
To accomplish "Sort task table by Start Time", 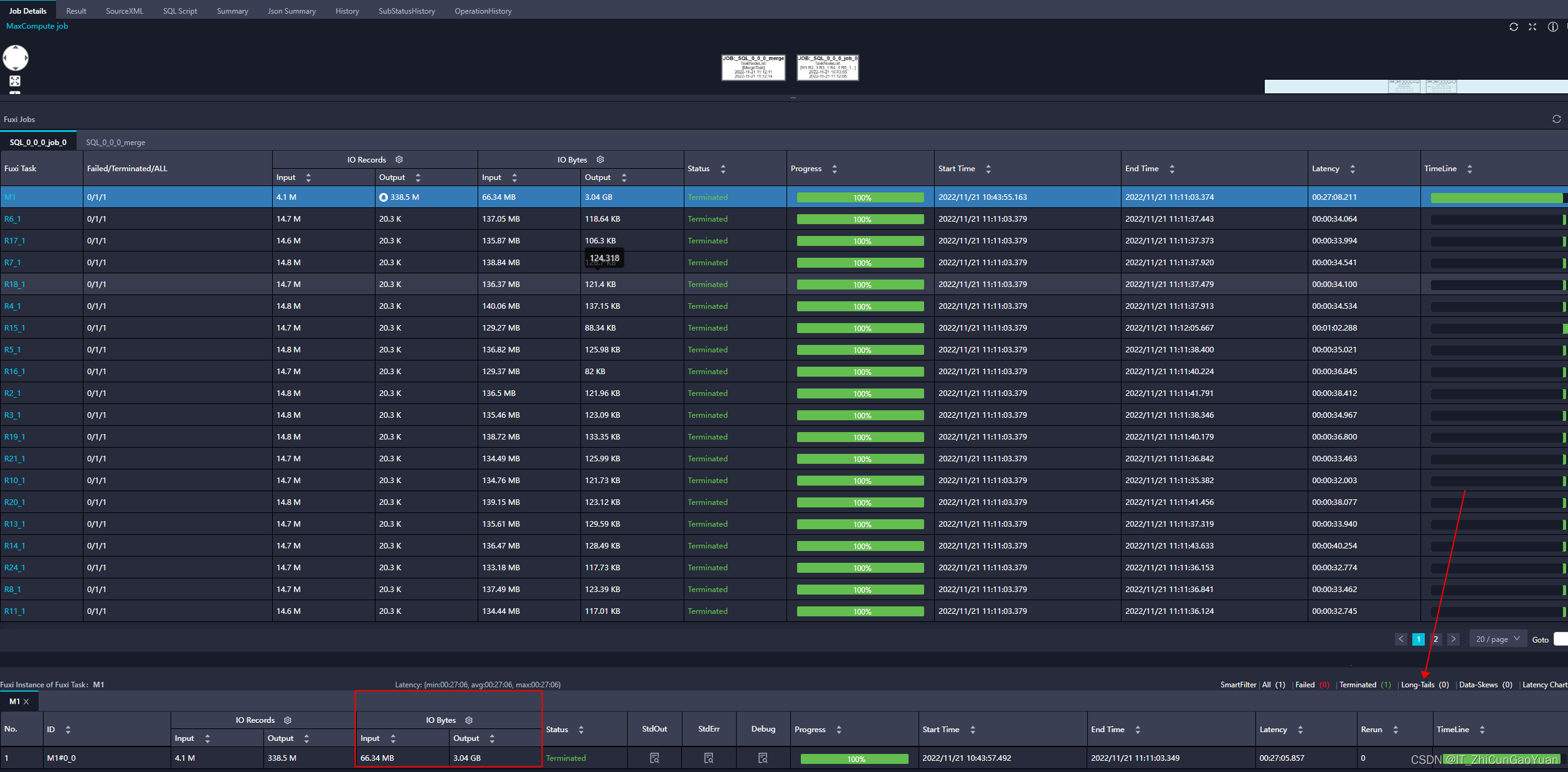I will coord(988,169).
